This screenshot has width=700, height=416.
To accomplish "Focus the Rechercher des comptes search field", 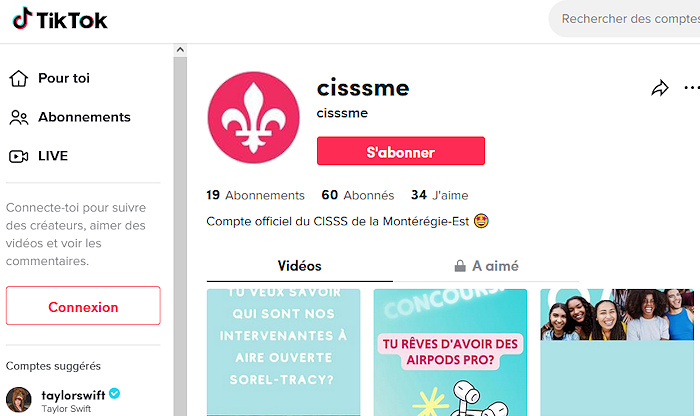I will pyautogui.click(x=625, y=19).
